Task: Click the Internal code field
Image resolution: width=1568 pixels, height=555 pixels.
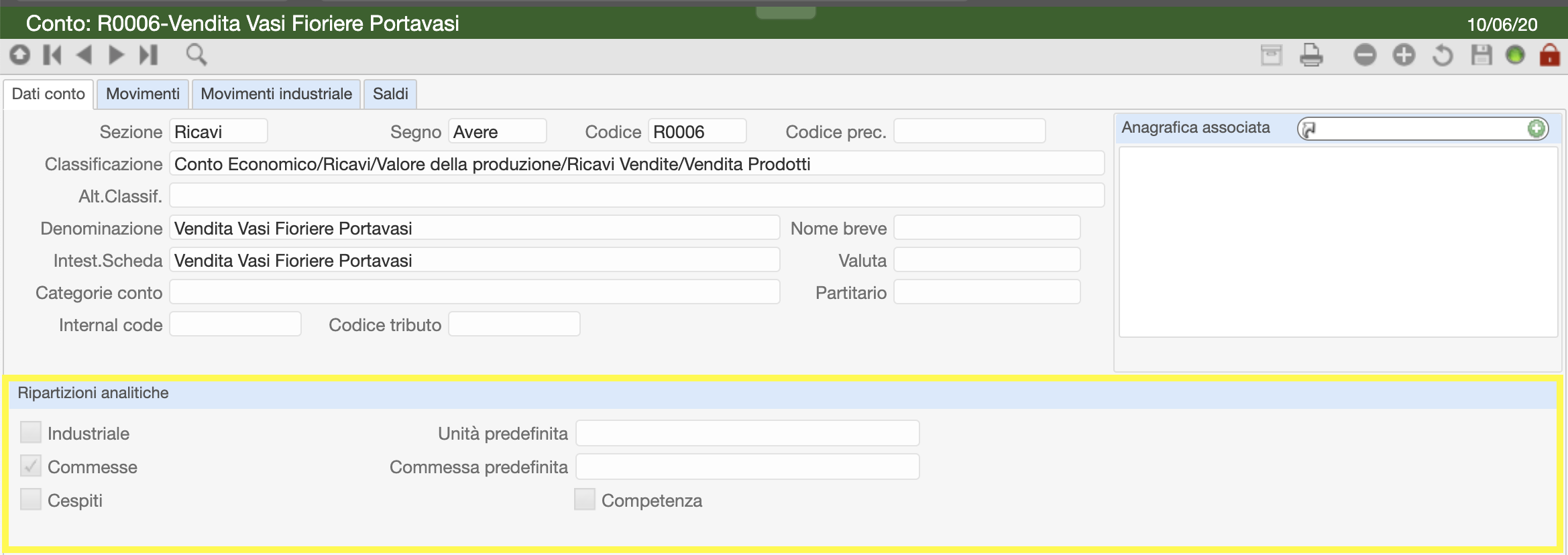Action: [x=235, y=324]
